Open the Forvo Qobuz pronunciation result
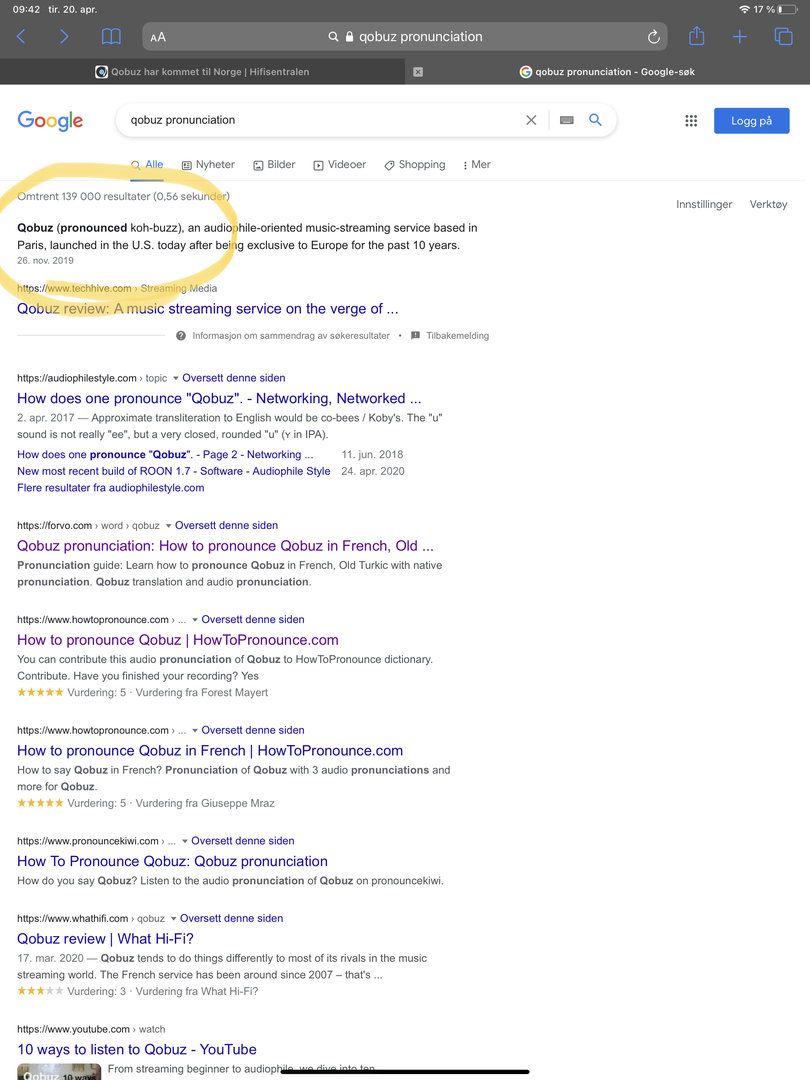Screen dimensions: 810x1080 (x=225, y=546)
